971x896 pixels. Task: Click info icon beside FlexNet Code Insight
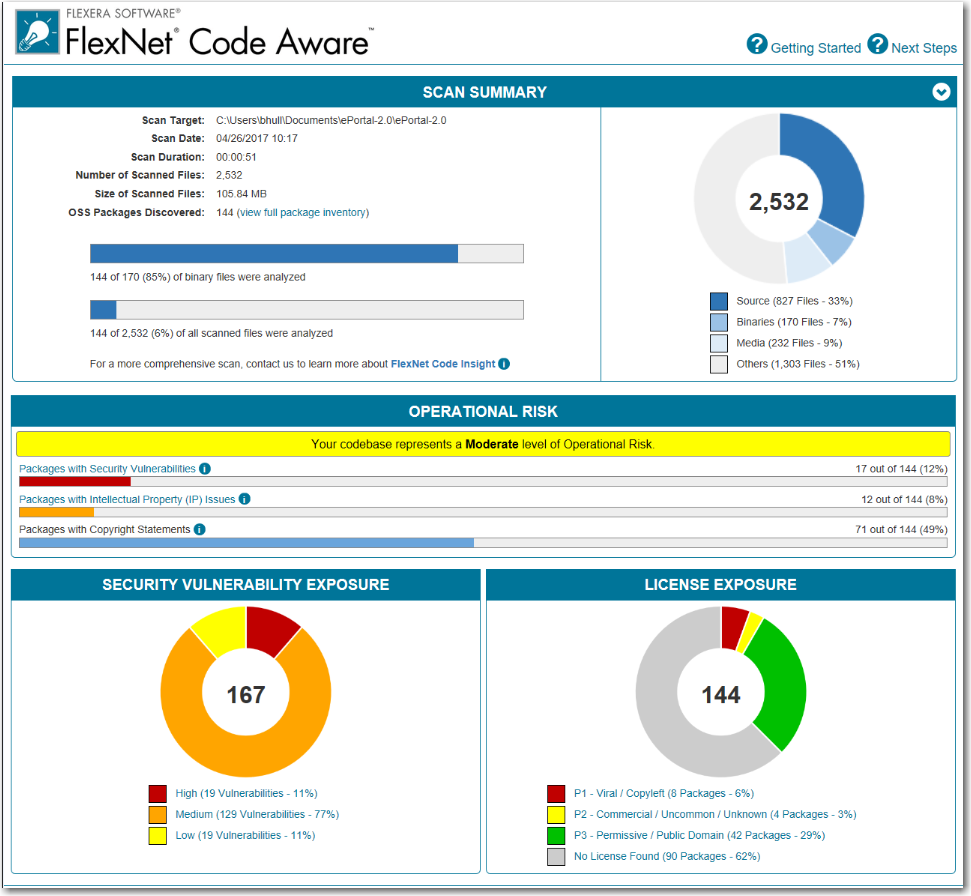point(504,364)
